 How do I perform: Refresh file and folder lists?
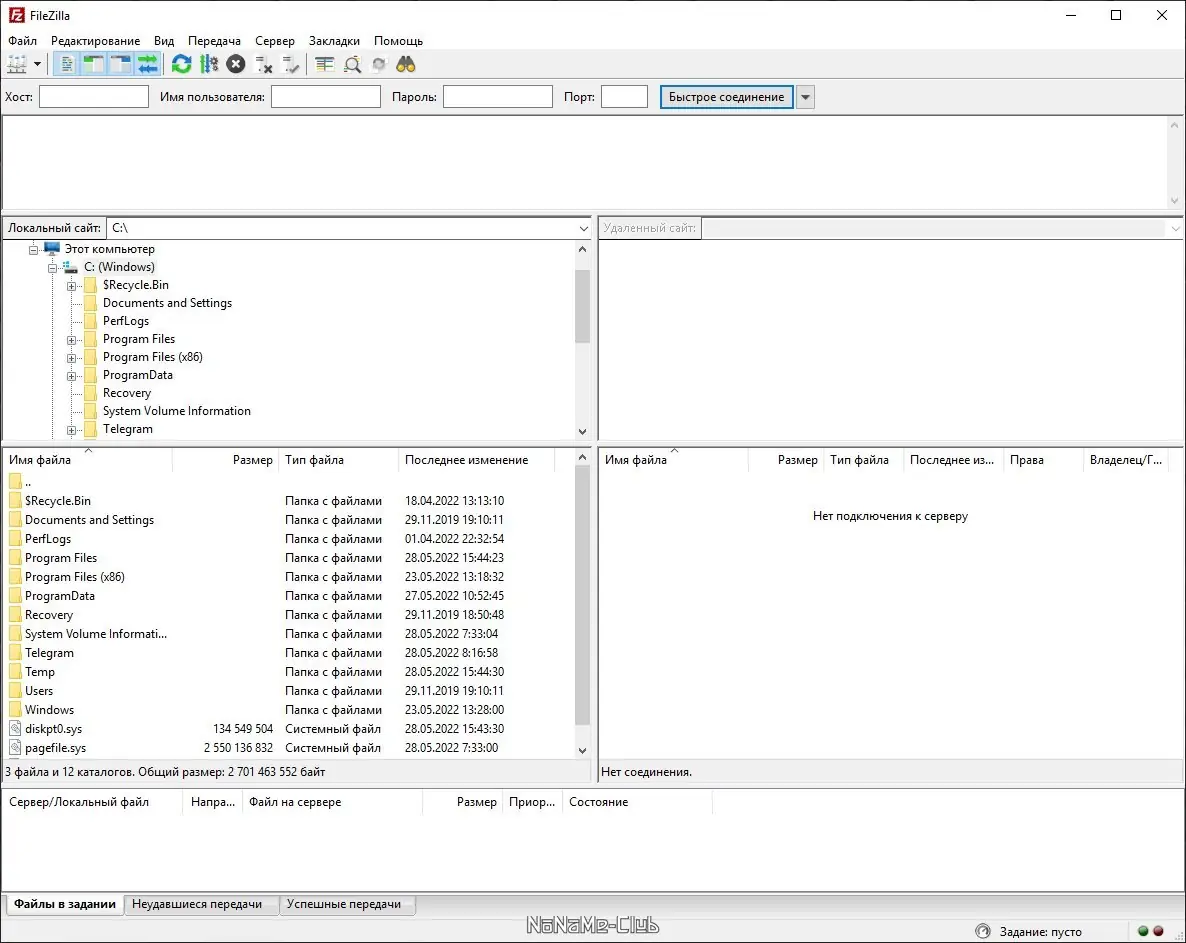coord(182,64)
